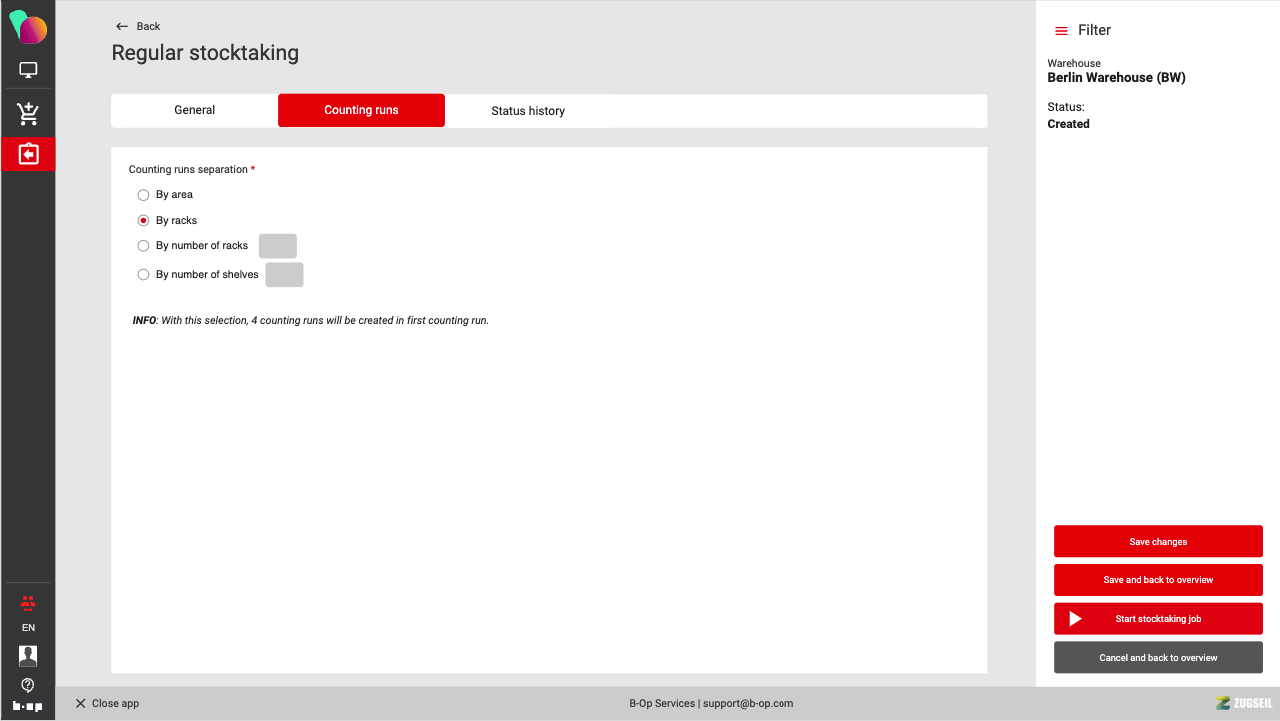
Task: Select the red stocktaking clipboard icon
Action: (28, 154)
